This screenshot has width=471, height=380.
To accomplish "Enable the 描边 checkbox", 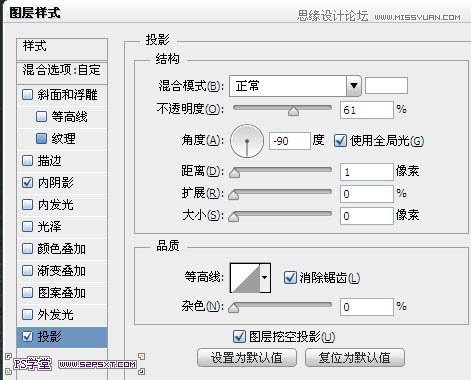I will pyautogui.click(x=27, y=161).
